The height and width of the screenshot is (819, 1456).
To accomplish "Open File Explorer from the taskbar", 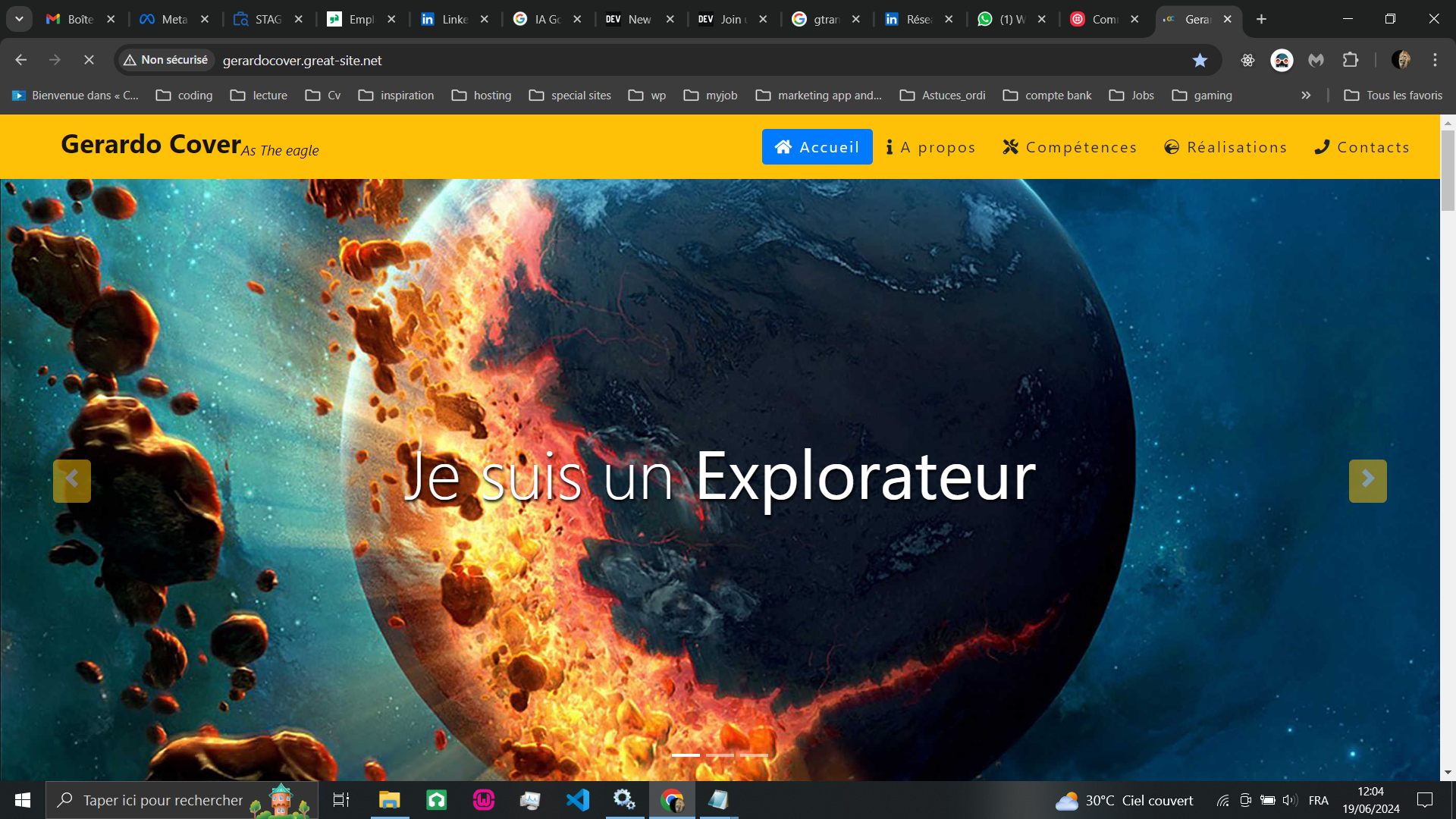I will [390, 800].
